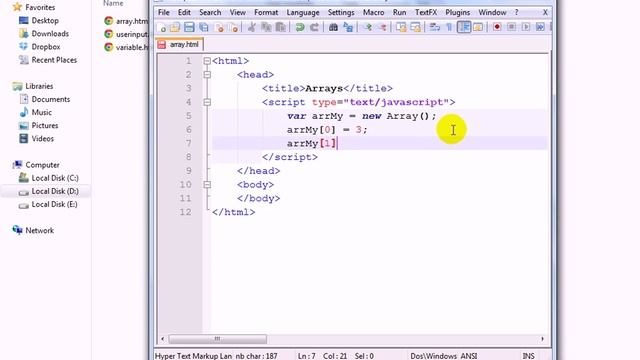Toggle Word Wrap toolbar icon

coord(435,27)
